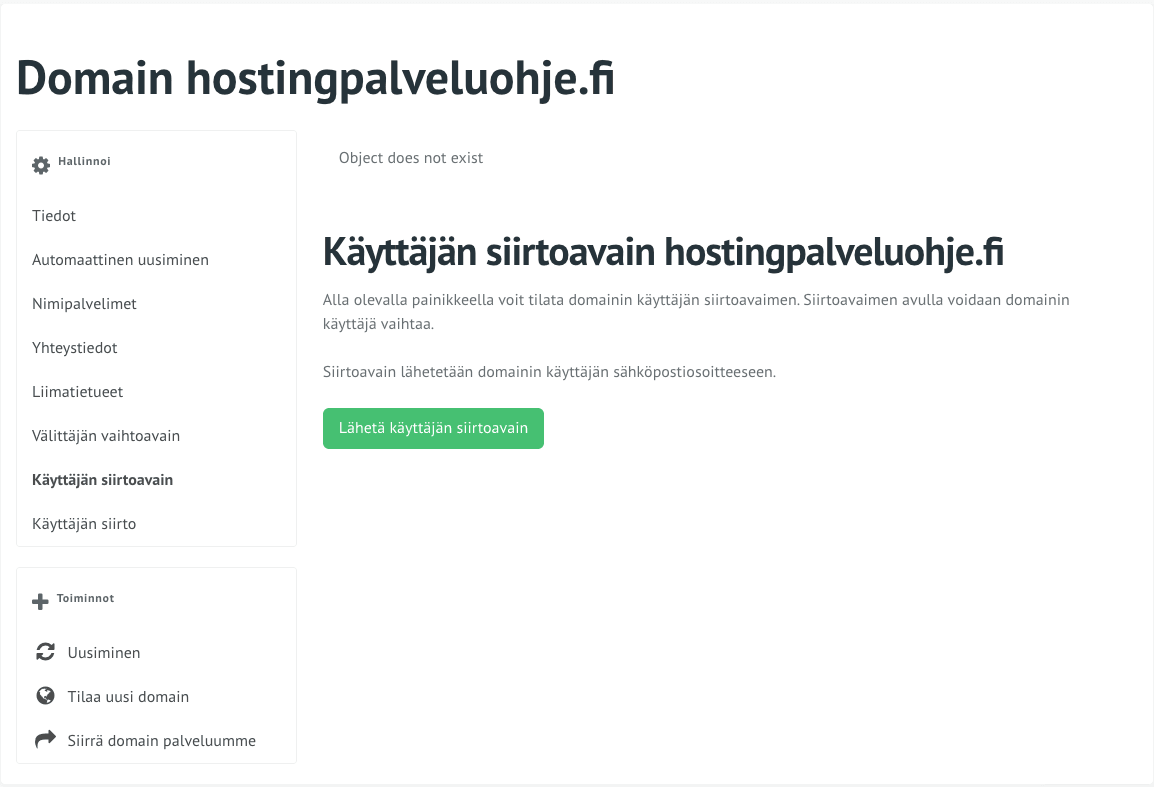The height and width of the screenshot is (787, 1154).
Task: Select the bold Käyttäjän siirtoavain menu item
Action: pos(102,480)
